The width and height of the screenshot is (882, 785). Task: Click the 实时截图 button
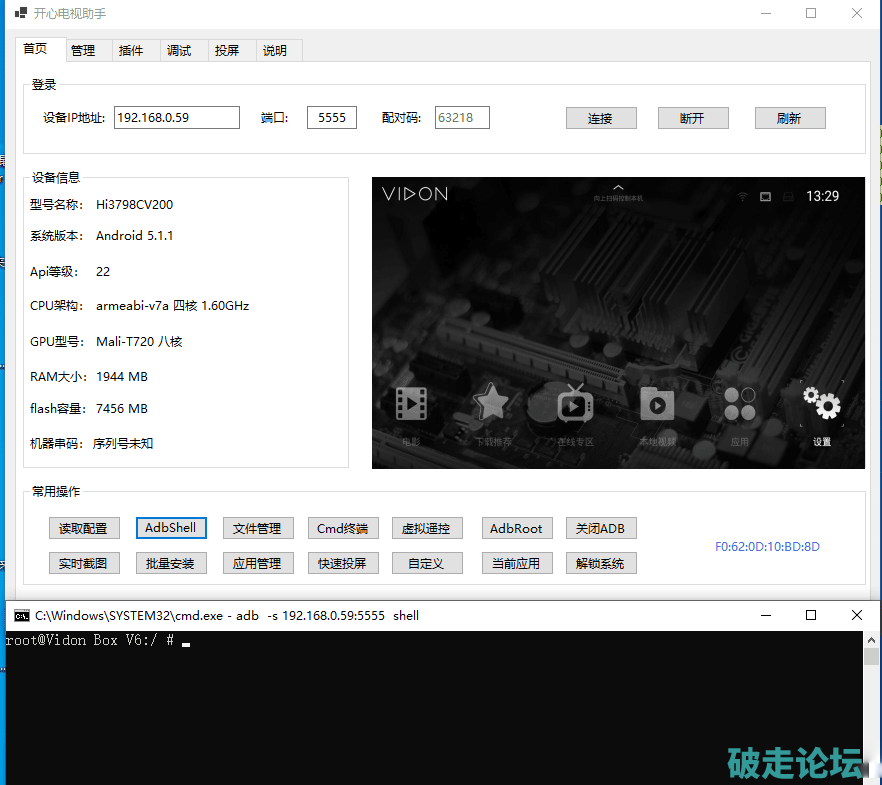tap(84, 563)
